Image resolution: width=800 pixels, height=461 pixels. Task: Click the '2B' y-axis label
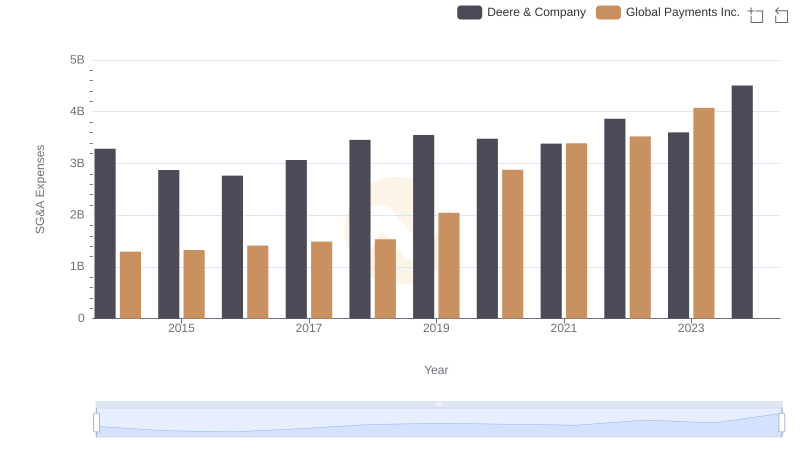[77, 215]
